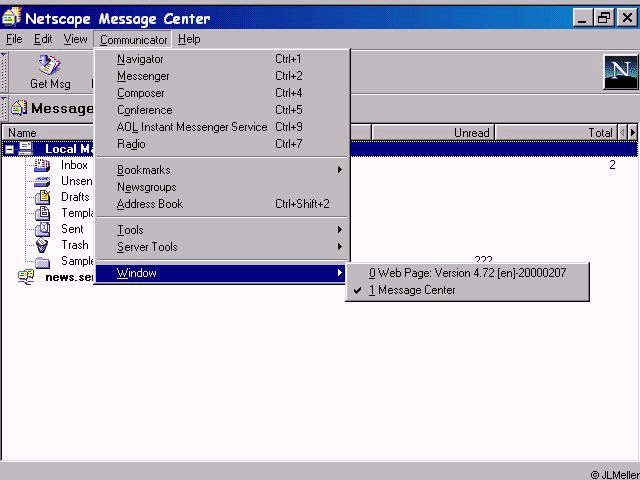Click the Sent folder icon
The width and height of the screenshot is (640, 480).
click(x=42, y=229)
